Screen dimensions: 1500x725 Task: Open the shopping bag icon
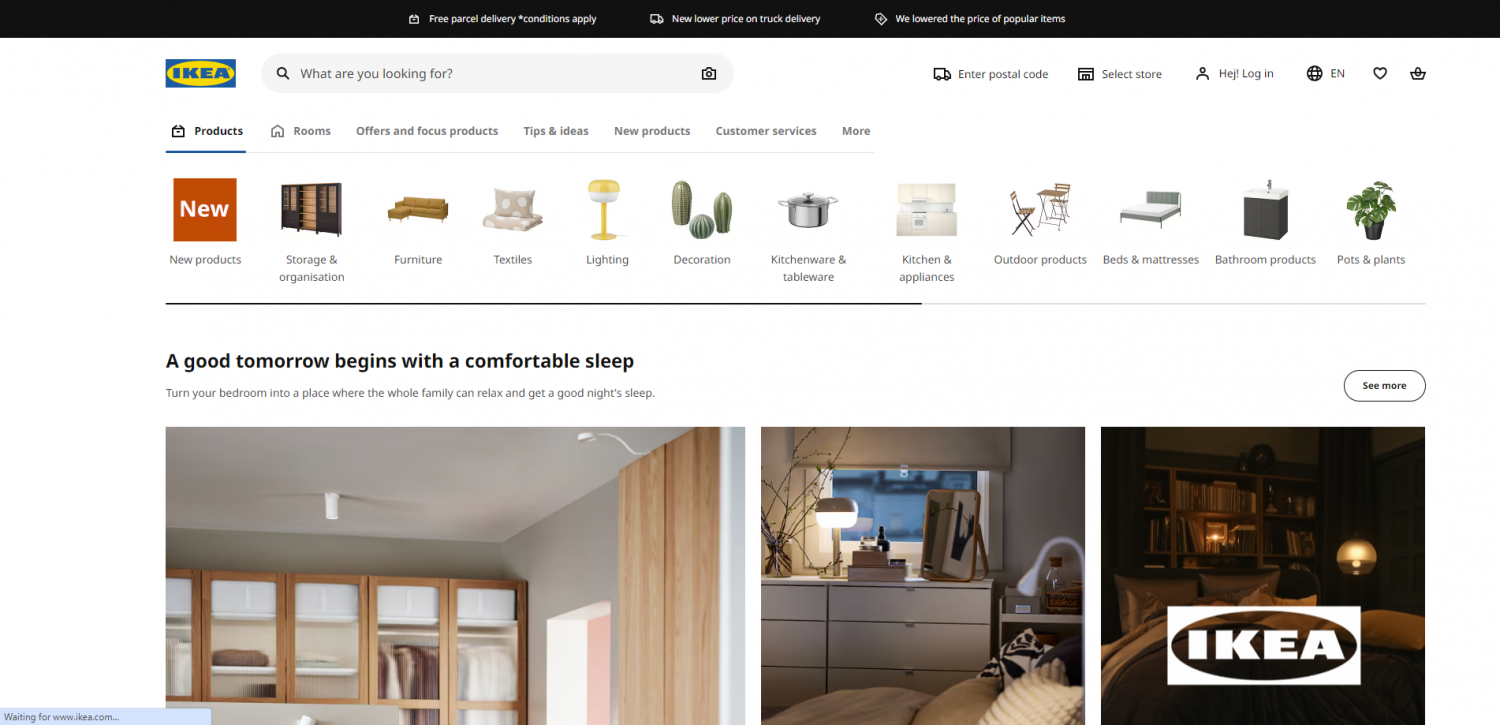1417,74
